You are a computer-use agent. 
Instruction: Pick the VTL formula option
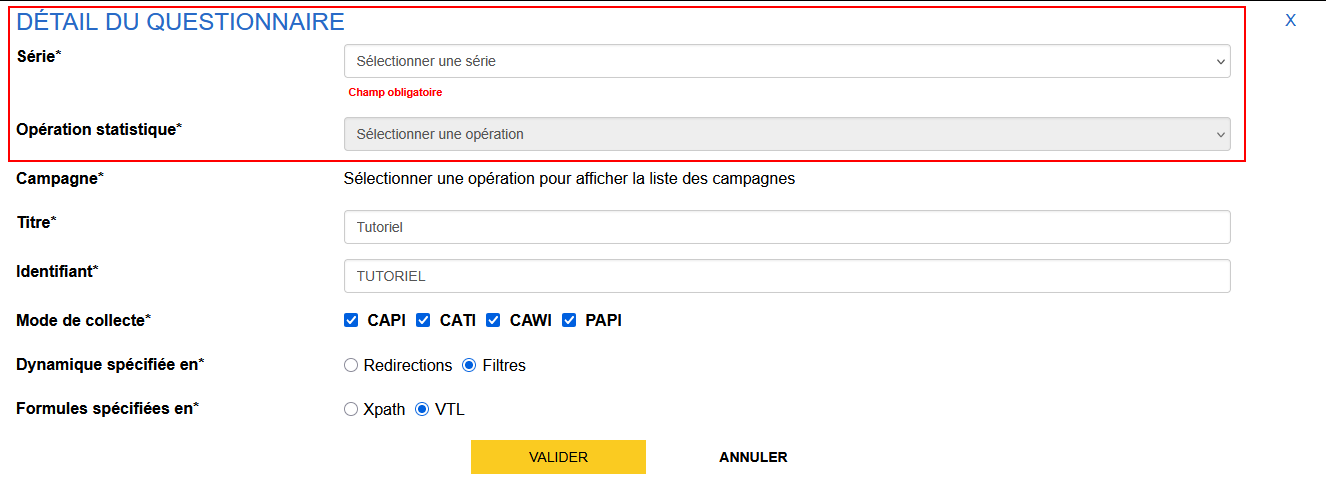pyautogui.click(x=422, y=409)
